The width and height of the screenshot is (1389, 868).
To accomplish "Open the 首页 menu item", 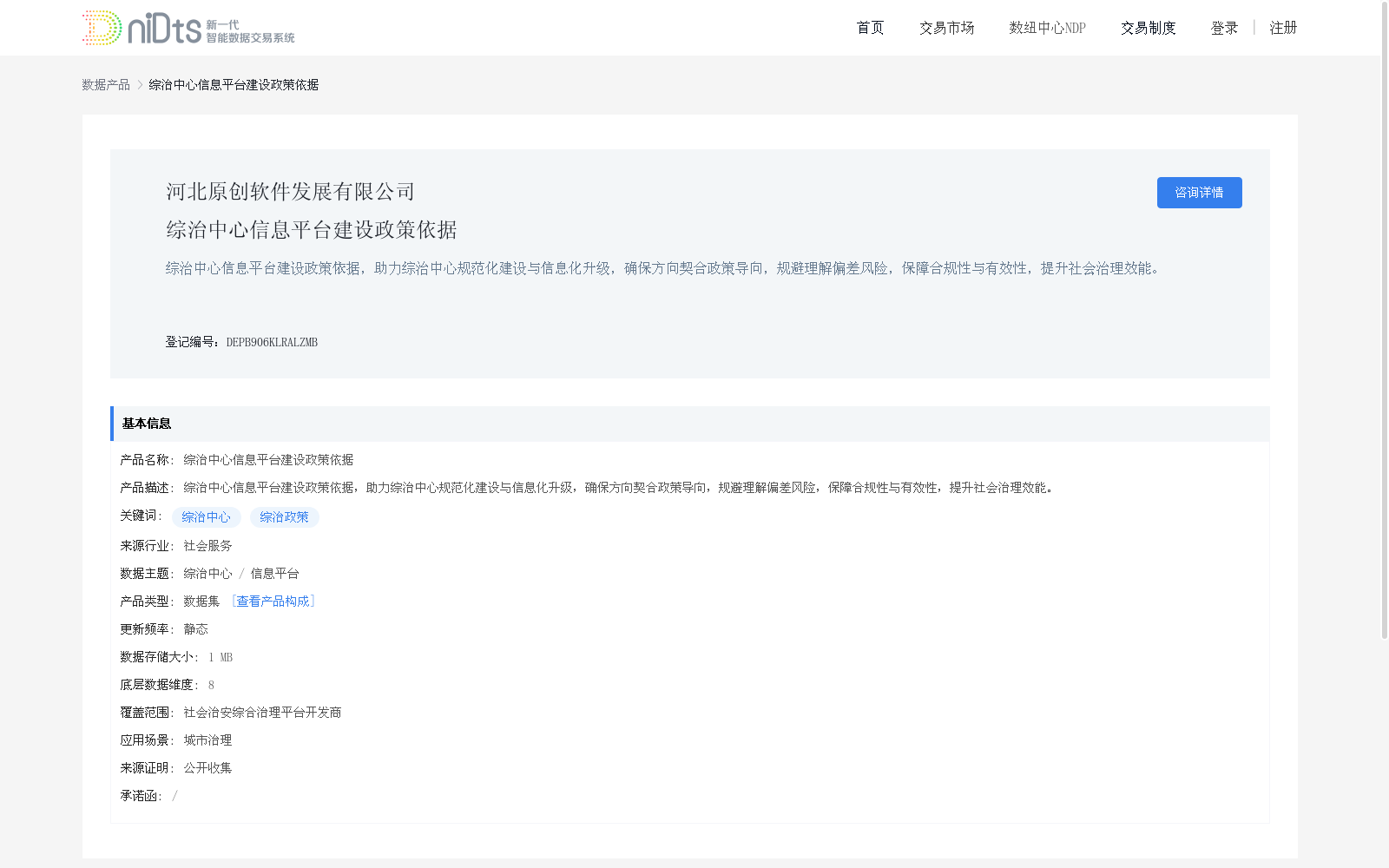I will pos(870,28).
